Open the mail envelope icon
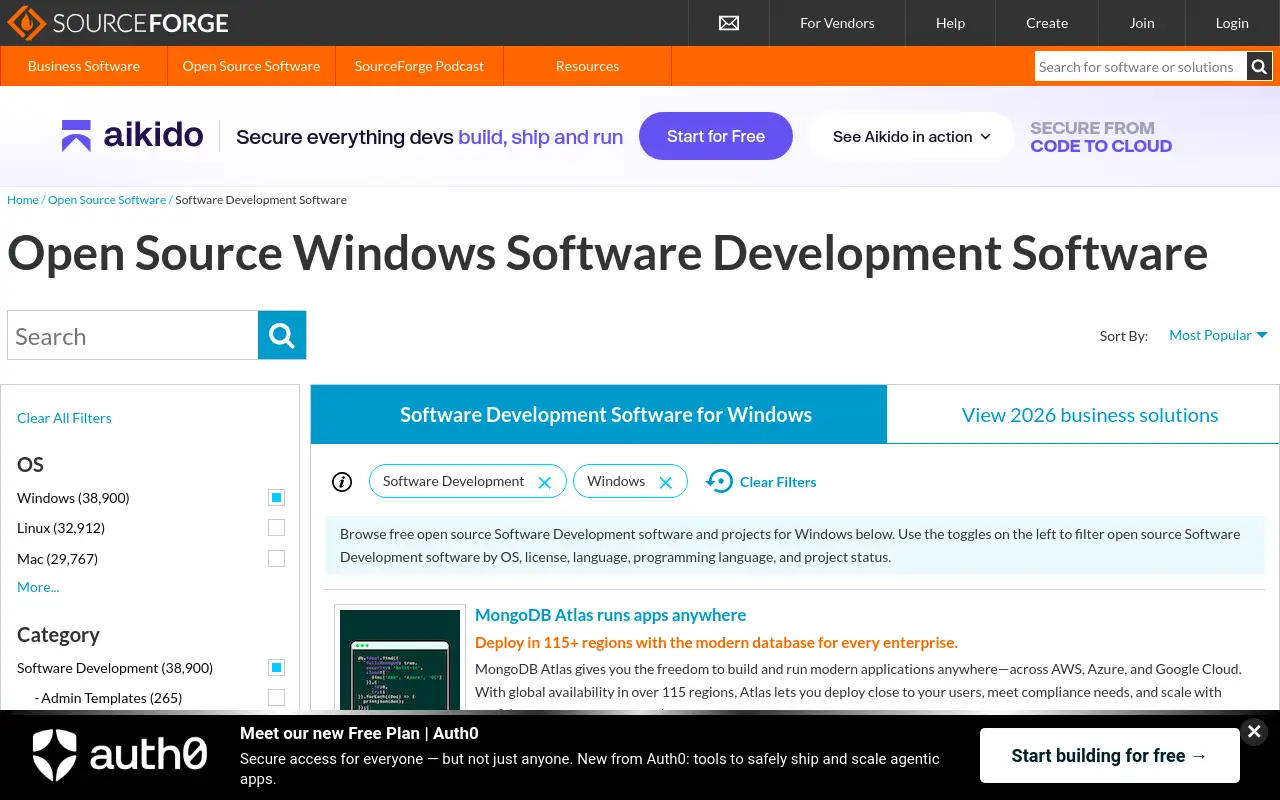 [729, 23]
